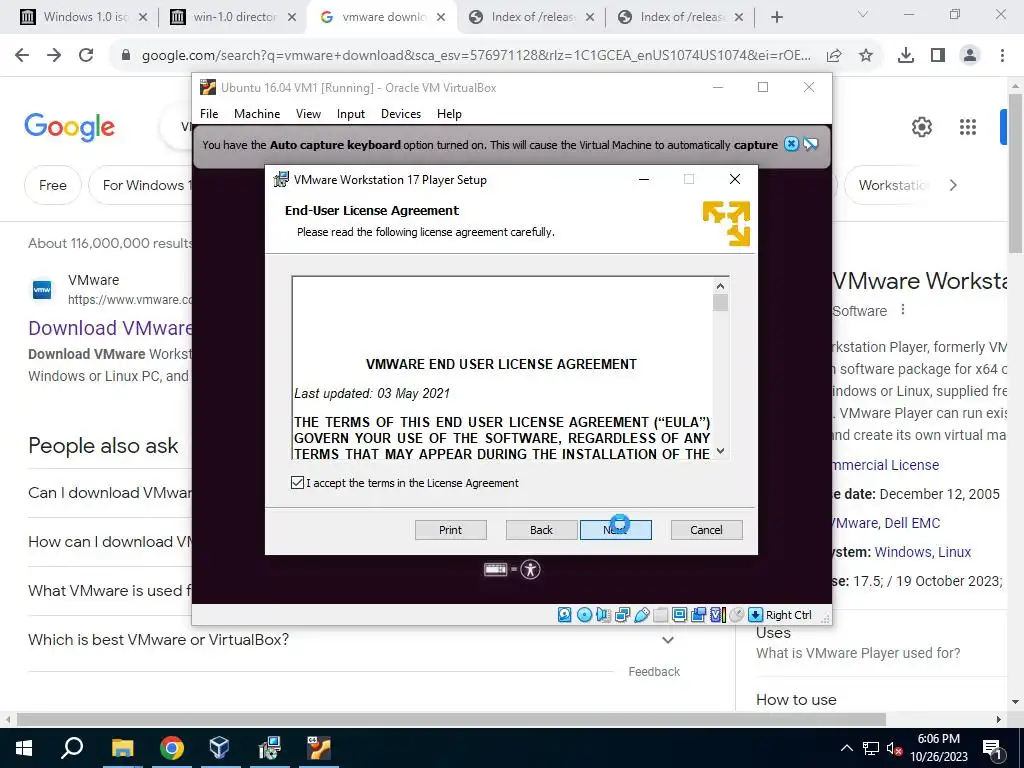Open the VirtualBox View menu
1024x768 pixels.
point(308,114)
